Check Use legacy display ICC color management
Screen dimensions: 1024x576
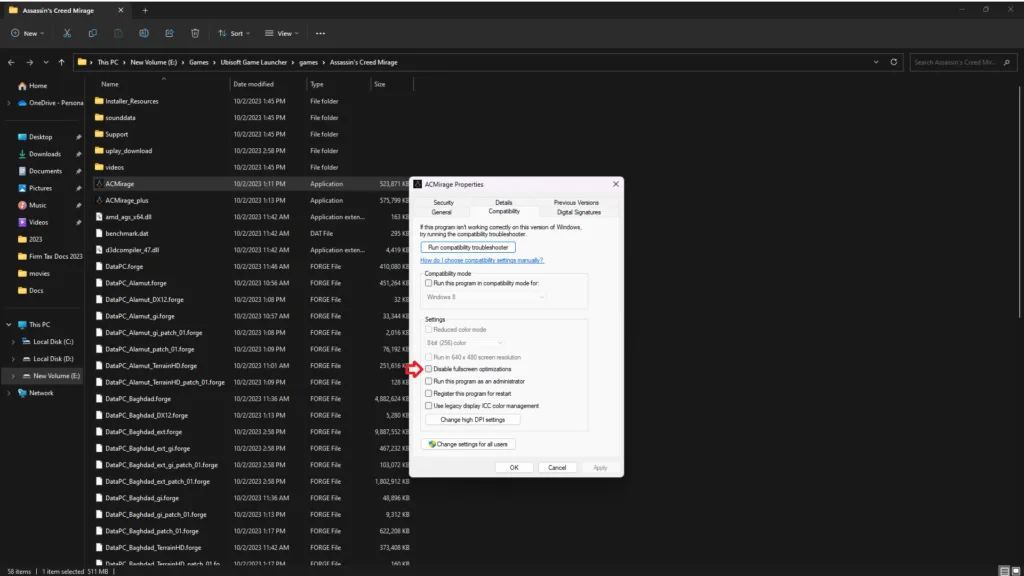click(428, 406)
